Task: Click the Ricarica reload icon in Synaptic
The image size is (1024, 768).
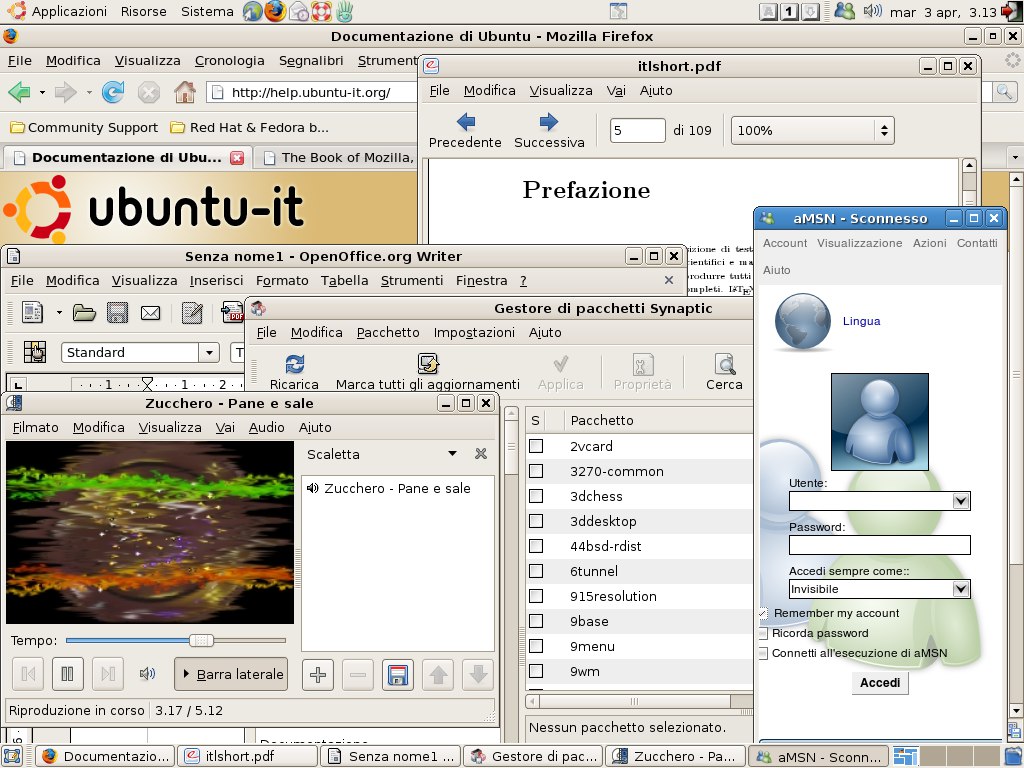Action: (294, 365)
